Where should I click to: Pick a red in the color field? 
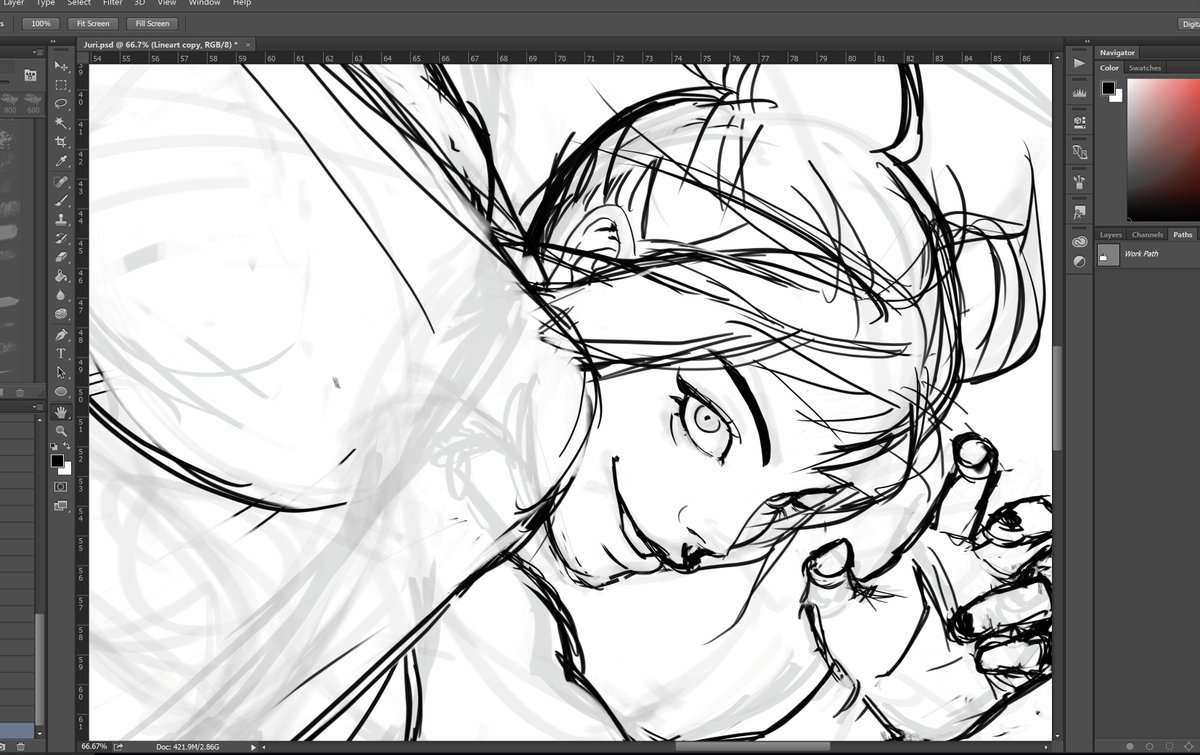[x=1164, y=148]
